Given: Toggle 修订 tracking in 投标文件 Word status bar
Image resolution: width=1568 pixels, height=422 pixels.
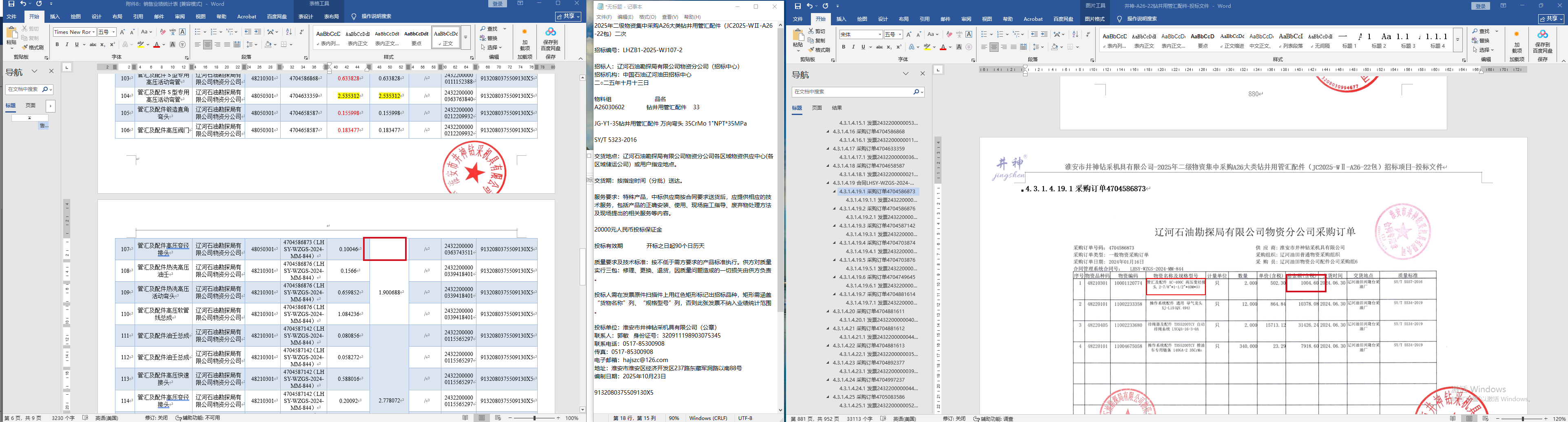Looking at the screenshot, I should click(955, 418).
